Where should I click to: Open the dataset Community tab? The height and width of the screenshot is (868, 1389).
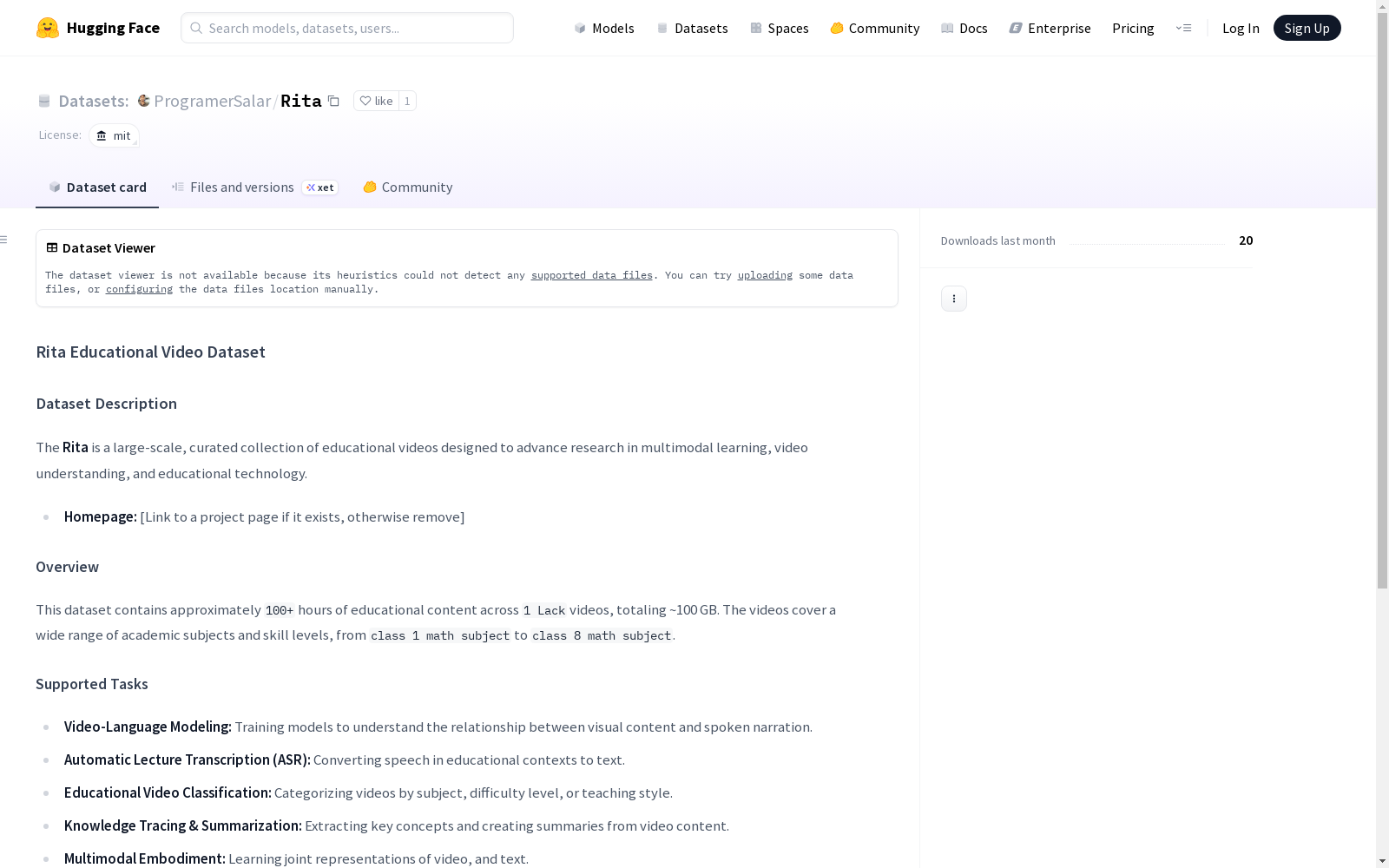408,187
